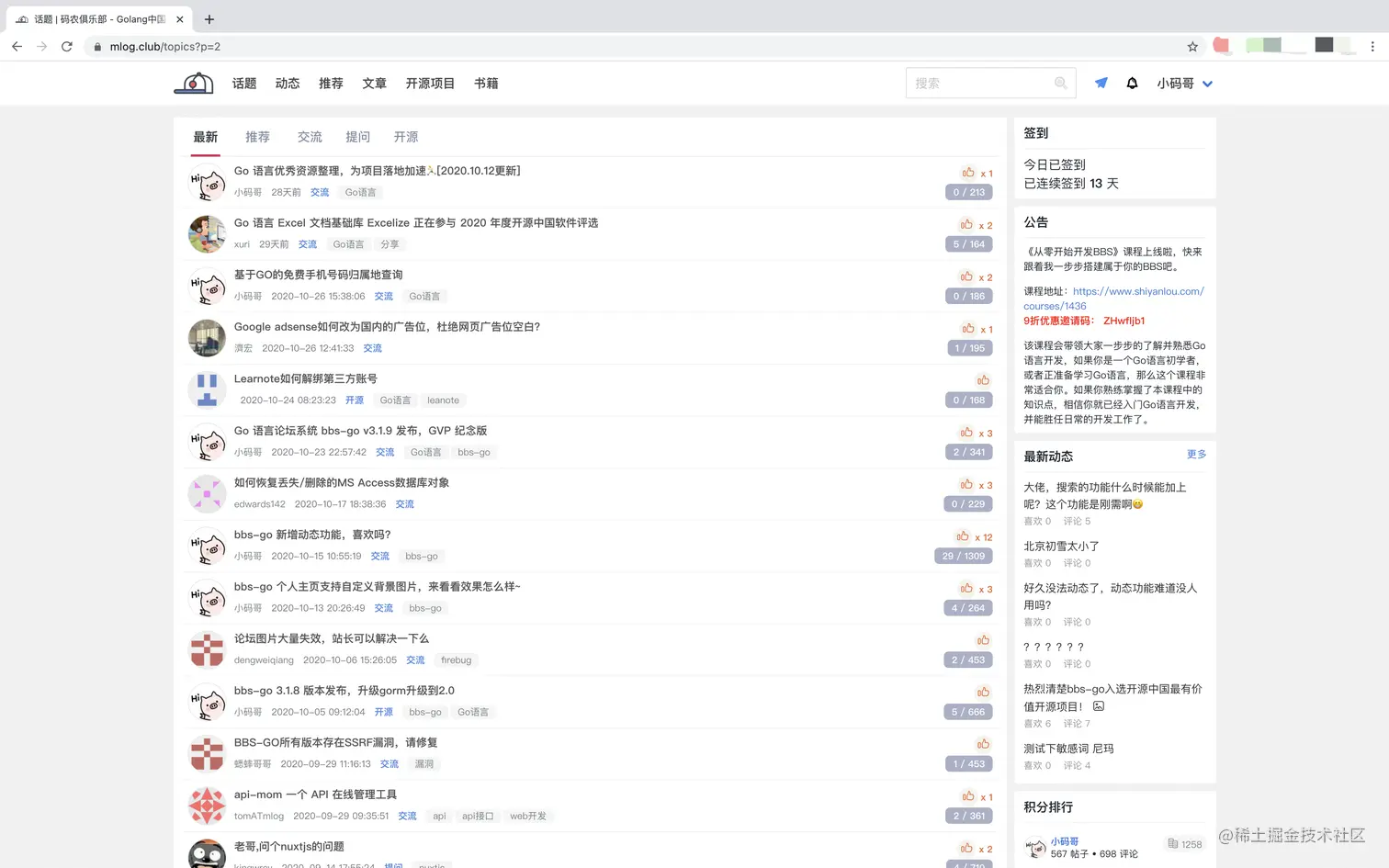Open the 开源项目 navigation menu item
Viewport: 1389px width, 868px height.
tap(430, 83)
